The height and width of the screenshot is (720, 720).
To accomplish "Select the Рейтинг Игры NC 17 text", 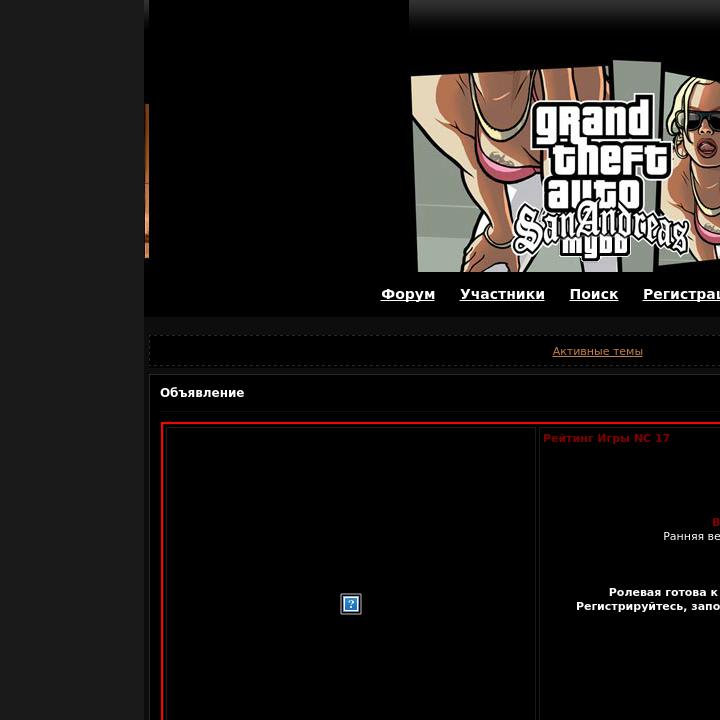I will 606,438.
